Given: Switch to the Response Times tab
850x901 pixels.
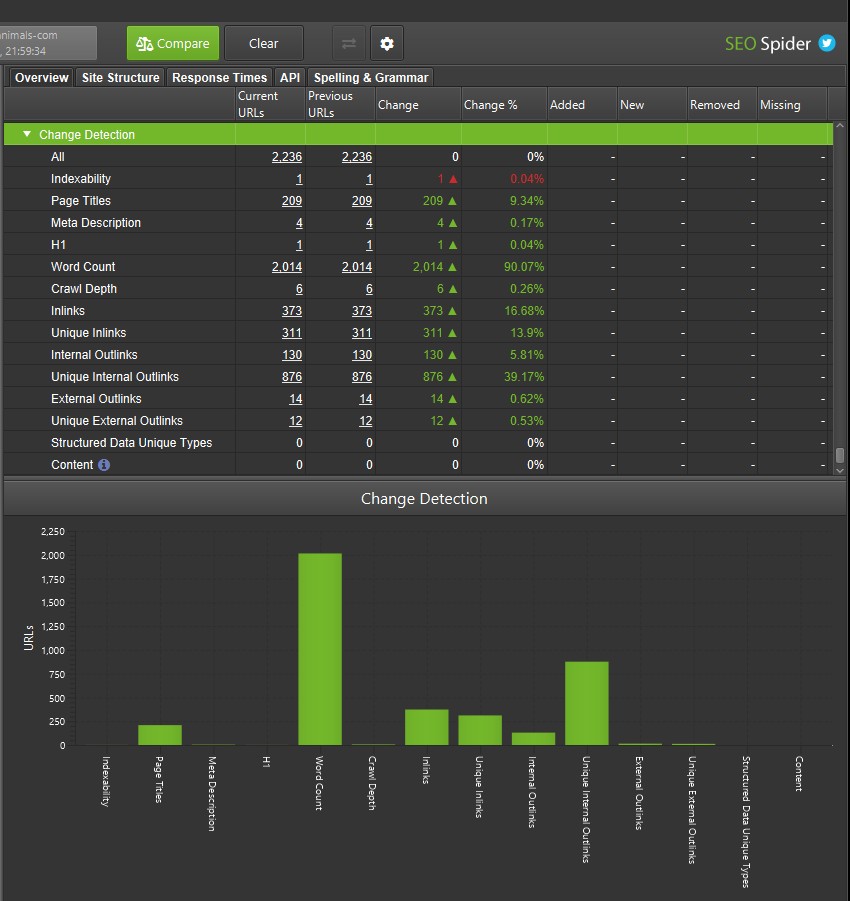Looking at the screenshot, I should [219, 77].
